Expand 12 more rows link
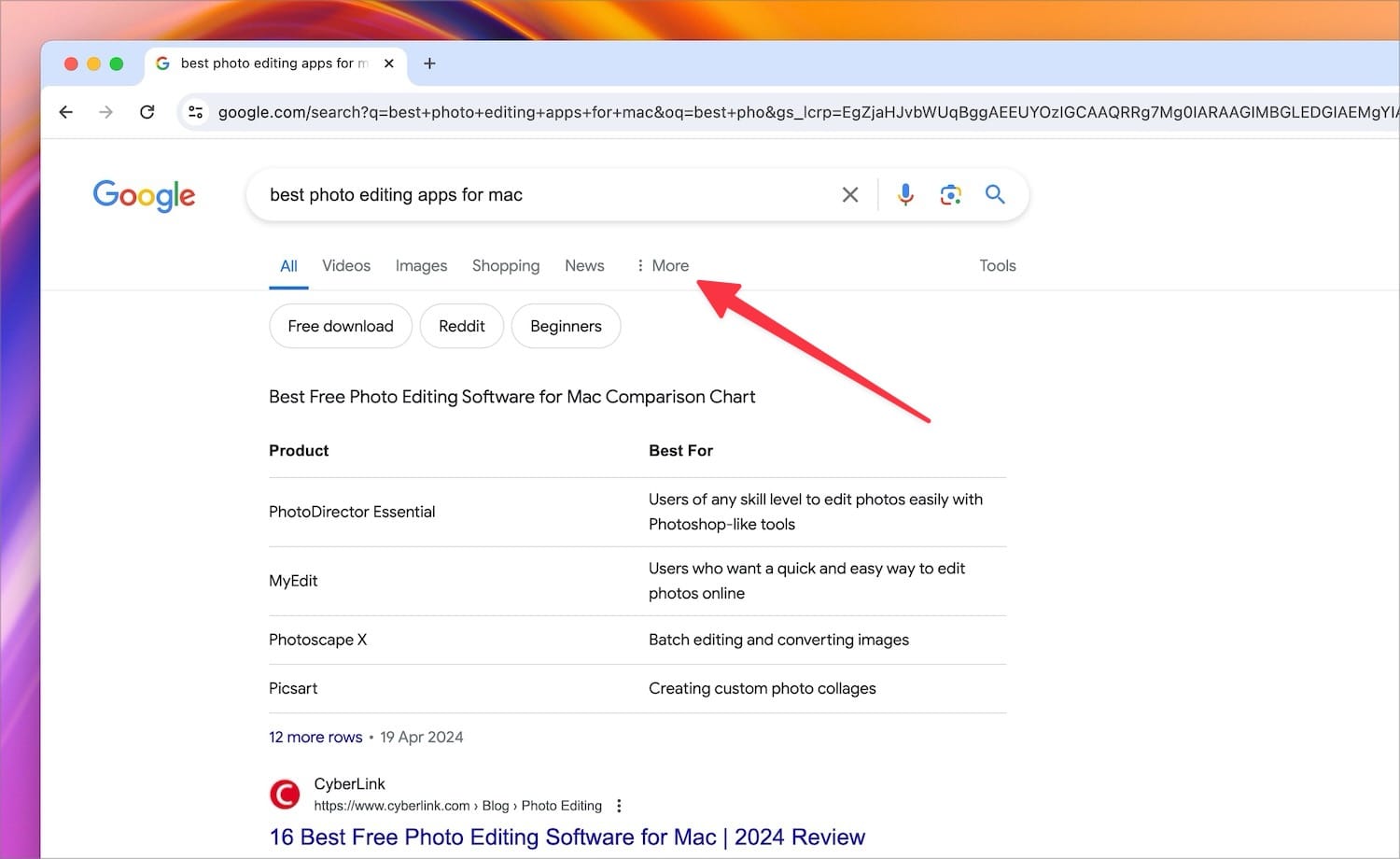This screenshot has height=859, width=1400. pos(315,737)
